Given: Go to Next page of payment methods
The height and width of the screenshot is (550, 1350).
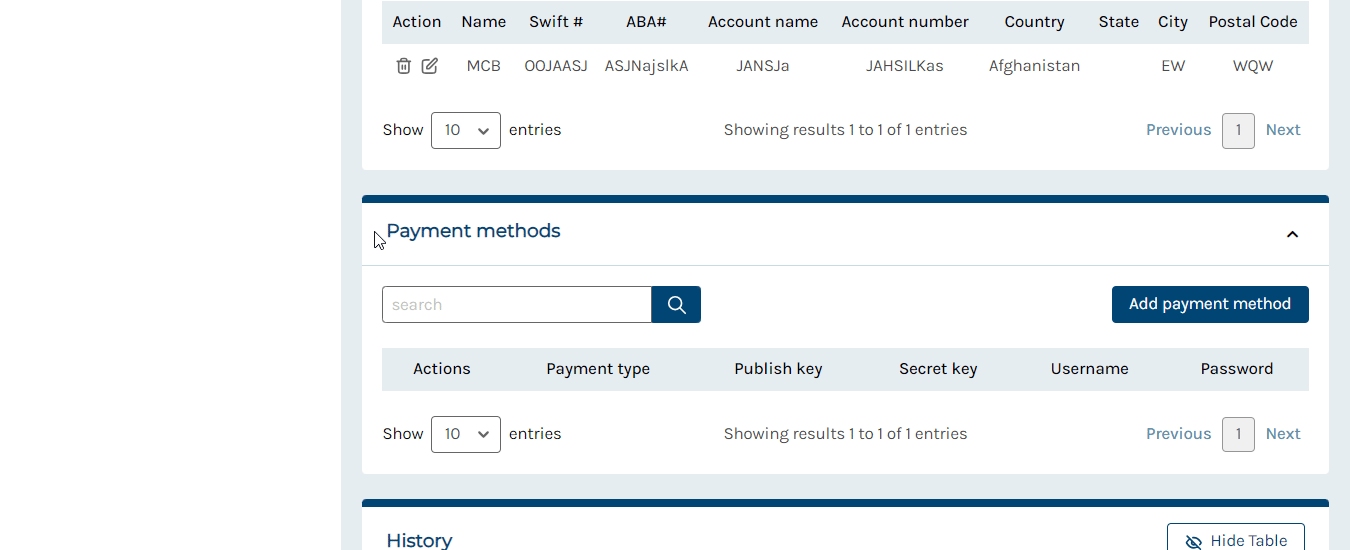Looking at the screenshot, I should coord(1283,434).
